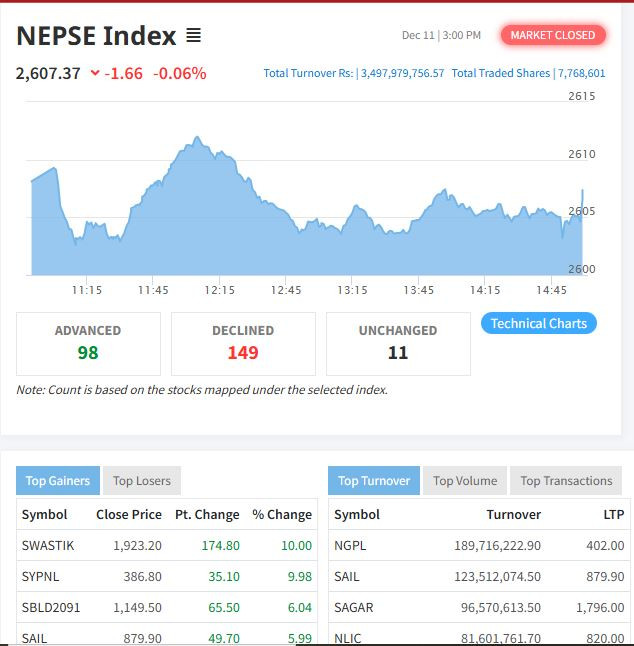This screenshot has width=634, height=646.
Task: Click the chart peak near 12:15
Action: [x=197, y=138]
